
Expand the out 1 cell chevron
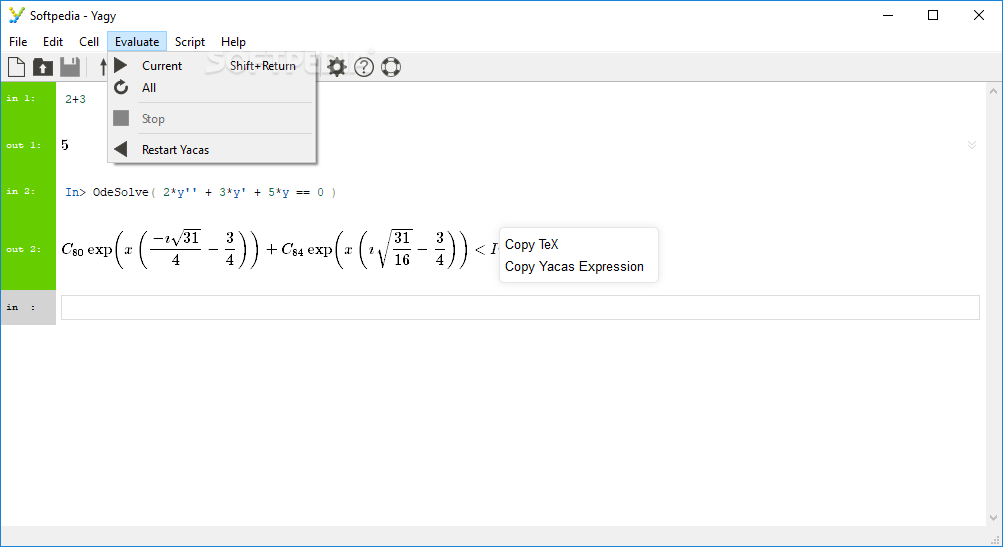coord(972,145)
